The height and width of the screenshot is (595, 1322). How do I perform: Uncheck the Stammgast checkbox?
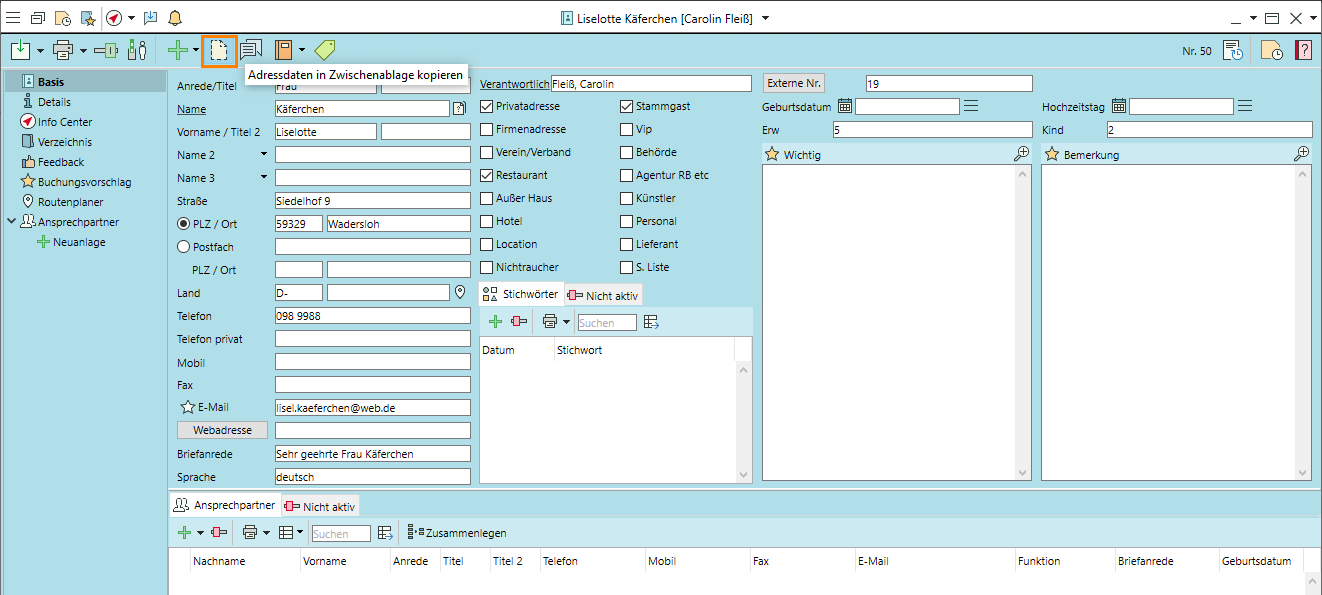pos(627,106)
